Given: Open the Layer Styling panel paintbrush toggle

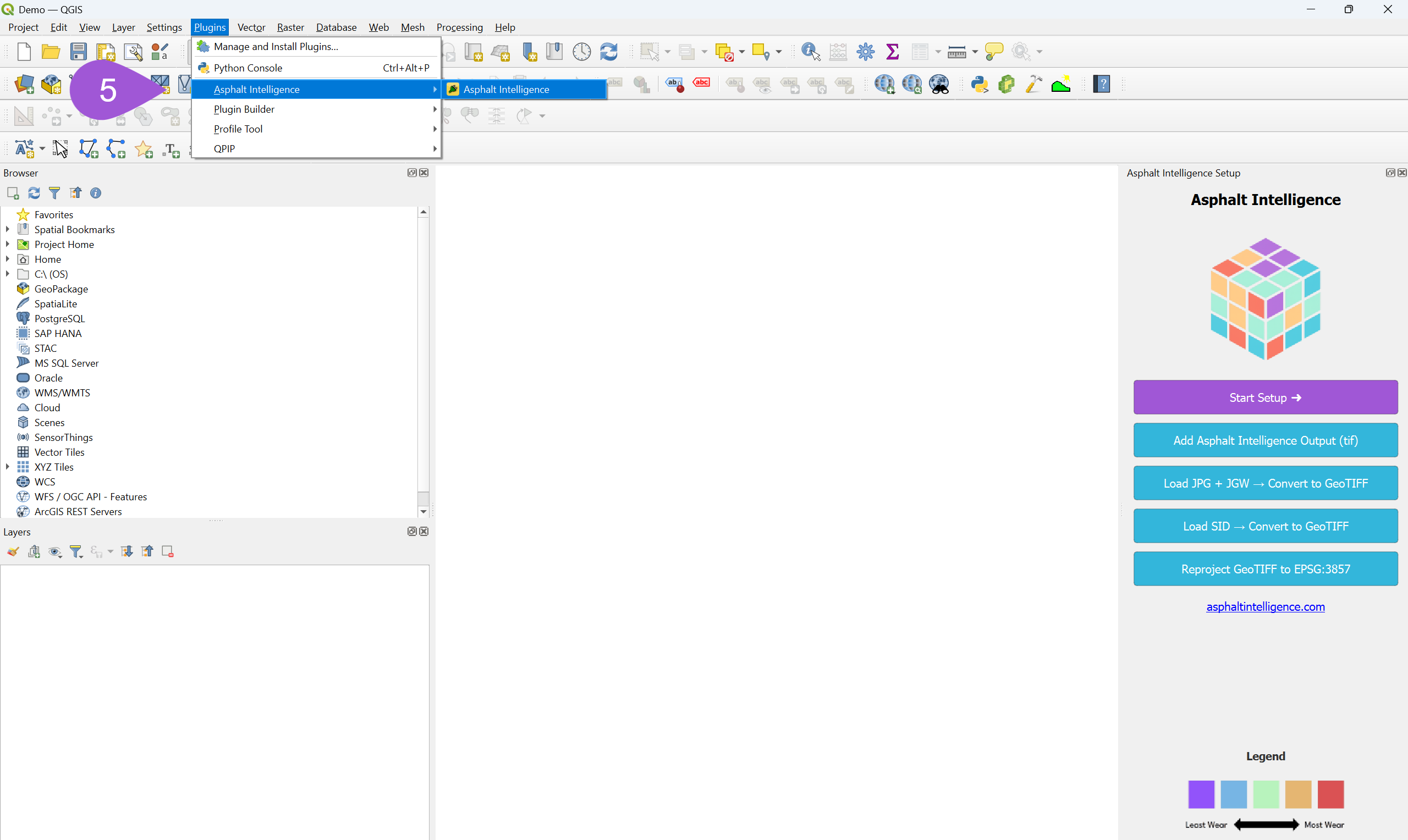Looking at the screenshot, I should [13, 551].
